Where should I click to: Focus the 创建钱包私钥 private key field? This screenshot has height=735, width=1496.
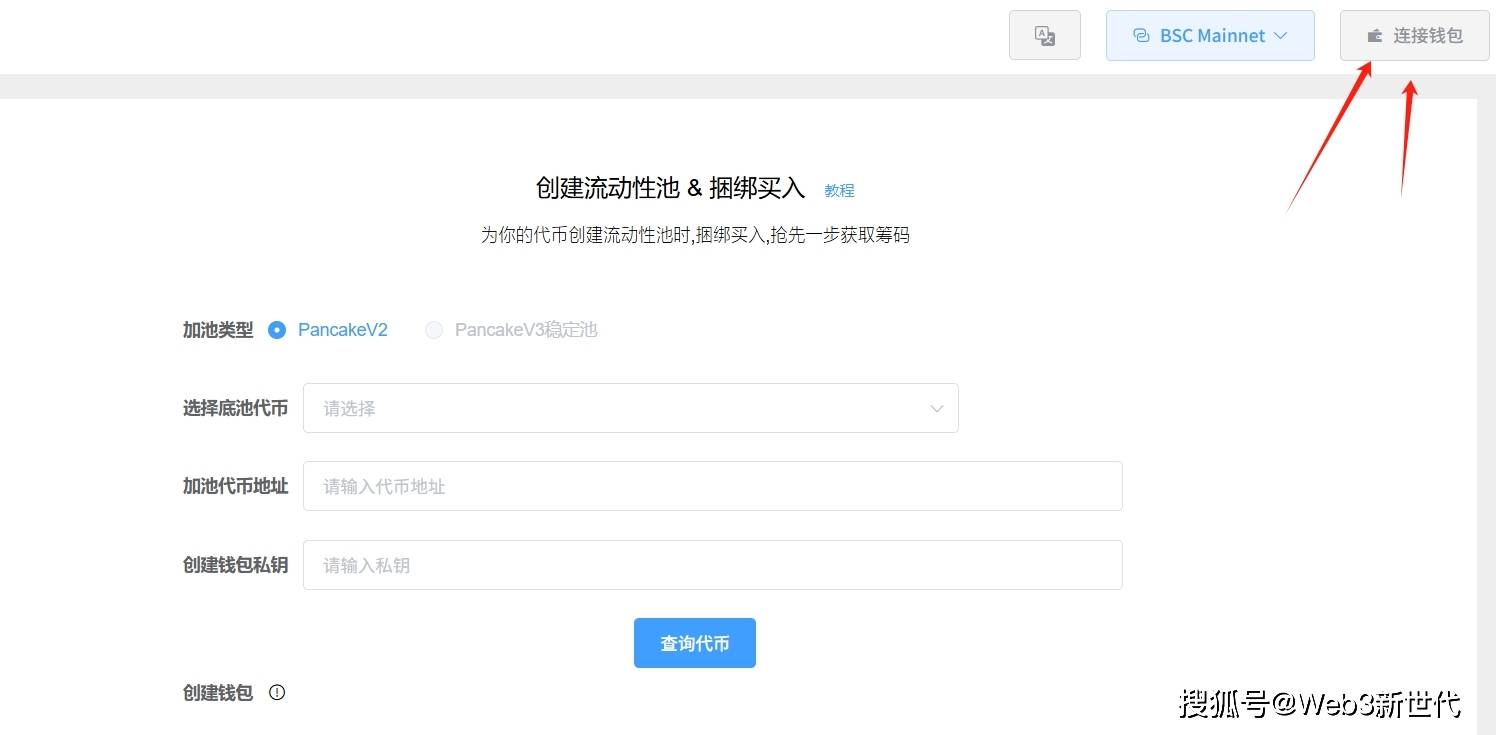click(x=712, y=565)
